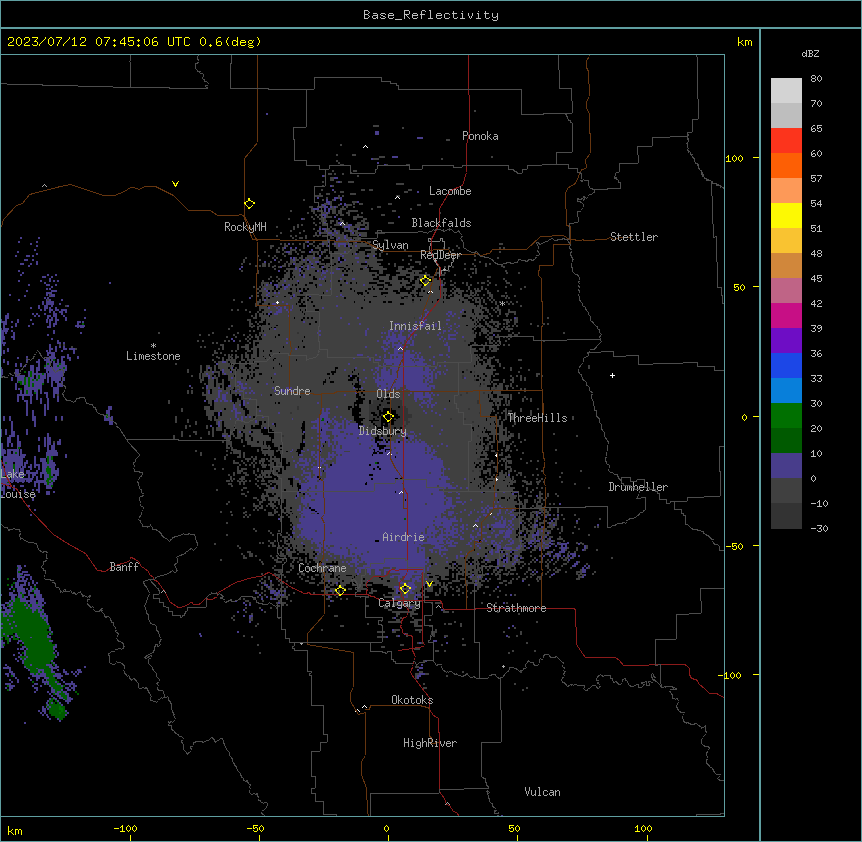Click the yellow diamond marker below Cochrane
The width and height of the screenshot is (862, 842).
(340, 591)
